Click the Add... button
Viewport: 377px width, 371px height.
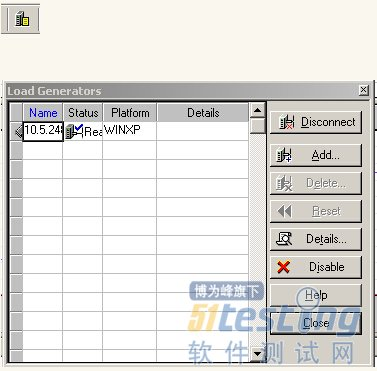click(316, 155)
